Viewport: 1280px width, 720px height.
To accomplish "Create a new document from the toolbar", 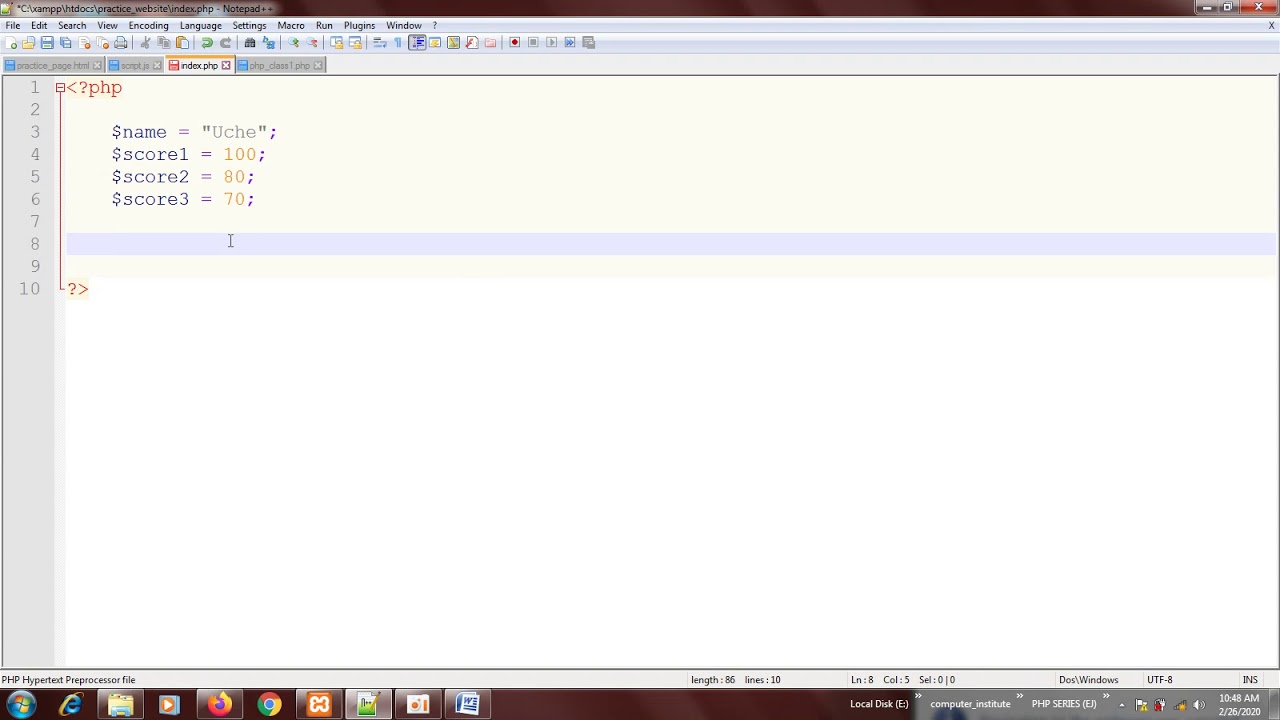I will pos(10,42).
